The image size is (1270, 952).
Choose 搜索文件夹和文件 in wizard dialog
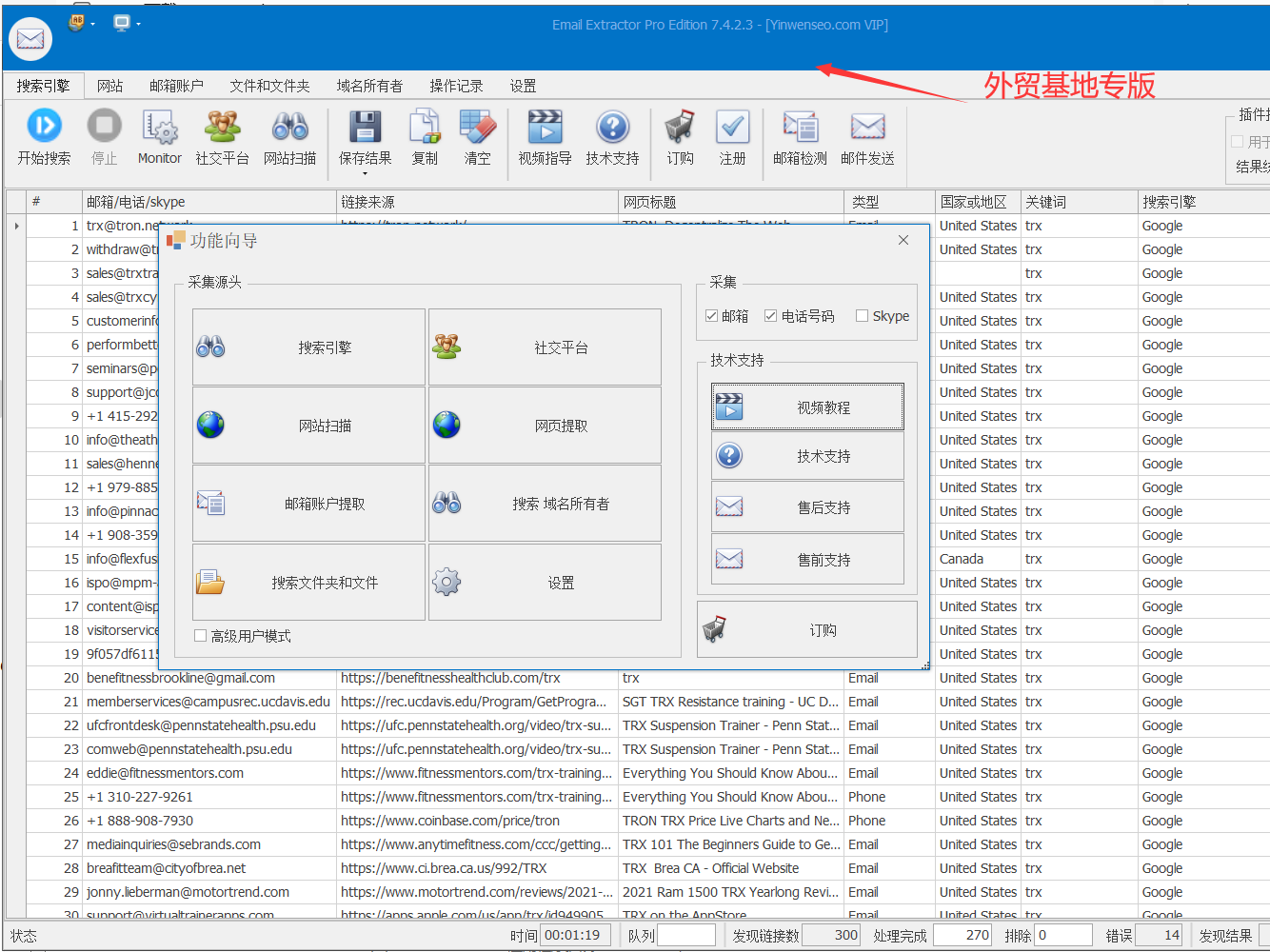[308, 582]
